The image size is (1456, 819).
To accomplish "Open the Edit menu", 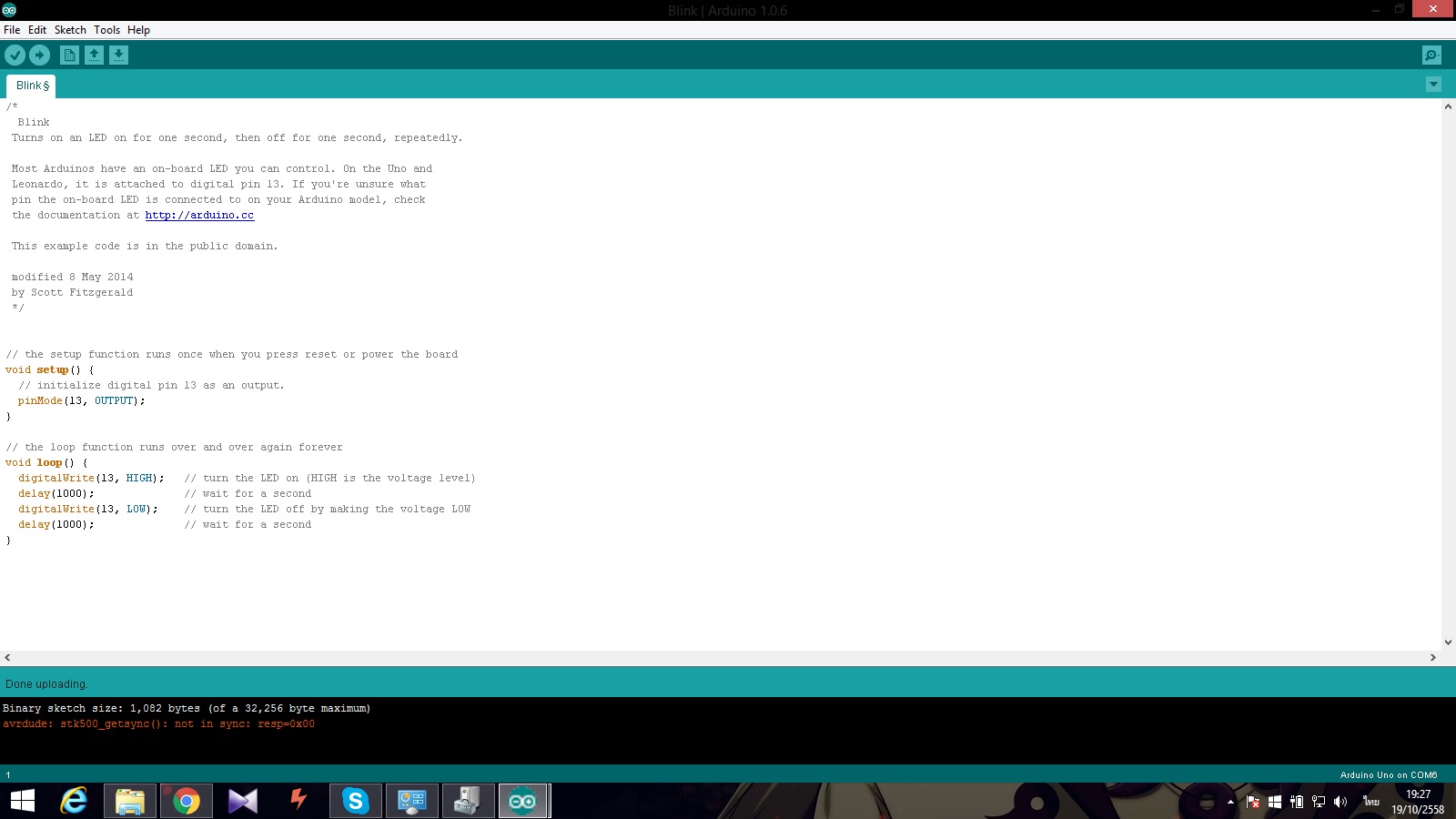I will point(37,30).
